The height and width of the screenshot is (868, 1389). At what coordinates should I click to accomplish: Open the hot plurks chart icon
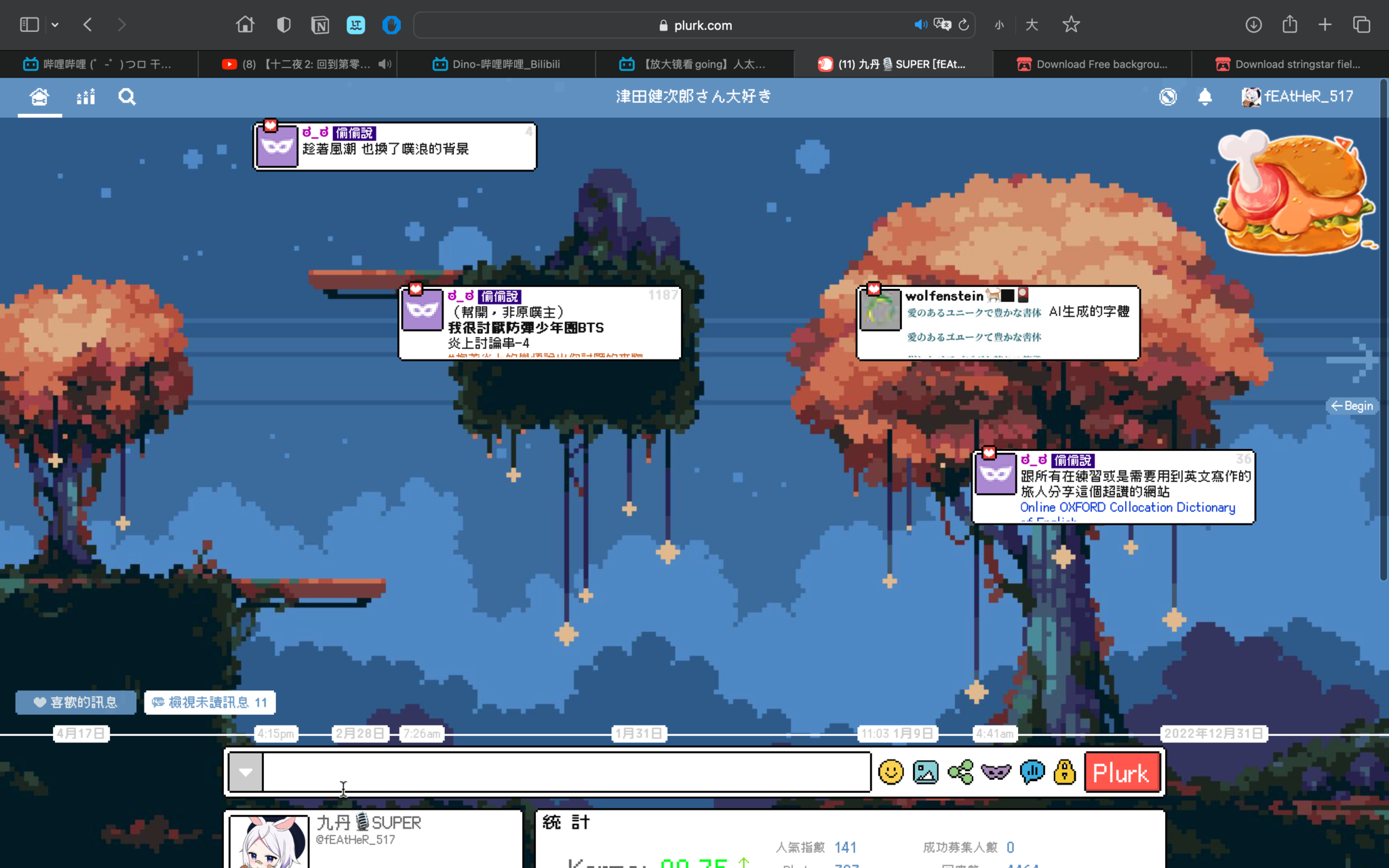tap(85, 97)
